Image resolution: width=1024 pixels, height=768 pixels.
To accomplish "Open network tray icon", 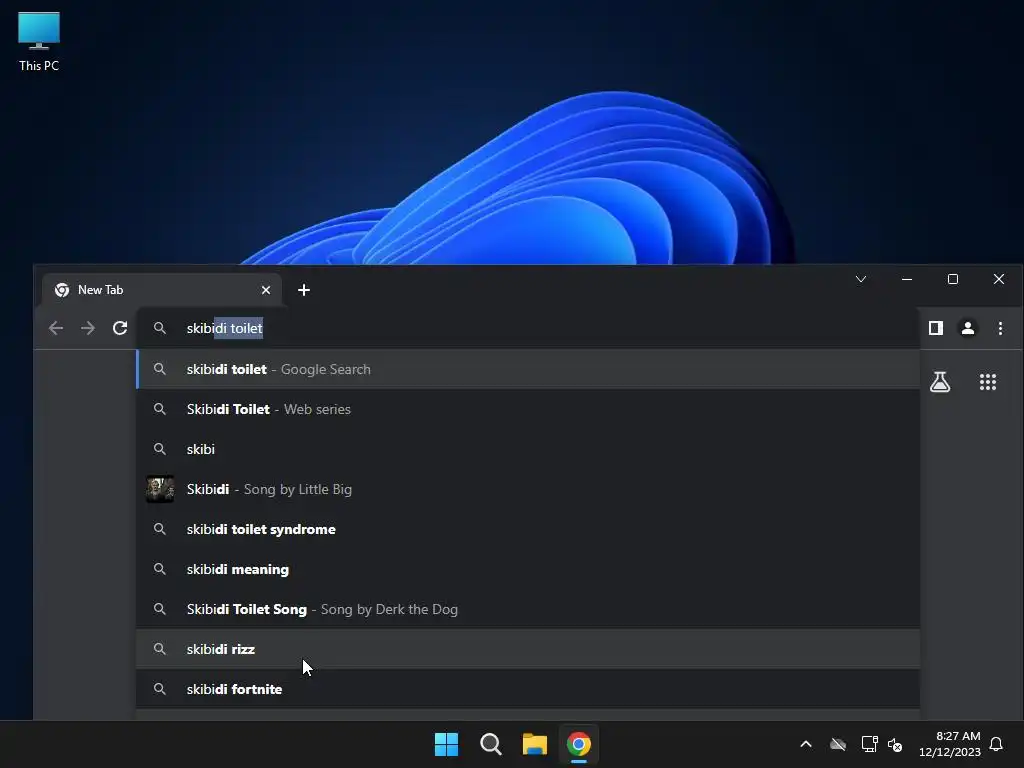I will point(869,744).
